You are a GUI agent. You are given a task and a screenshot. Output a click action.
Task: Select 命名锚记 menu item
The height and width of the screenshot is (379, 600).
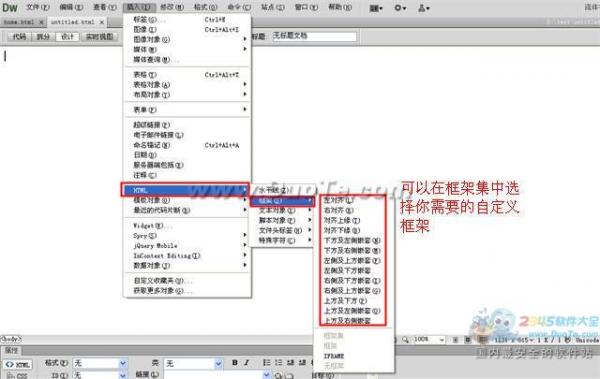[x=188, y=145]
